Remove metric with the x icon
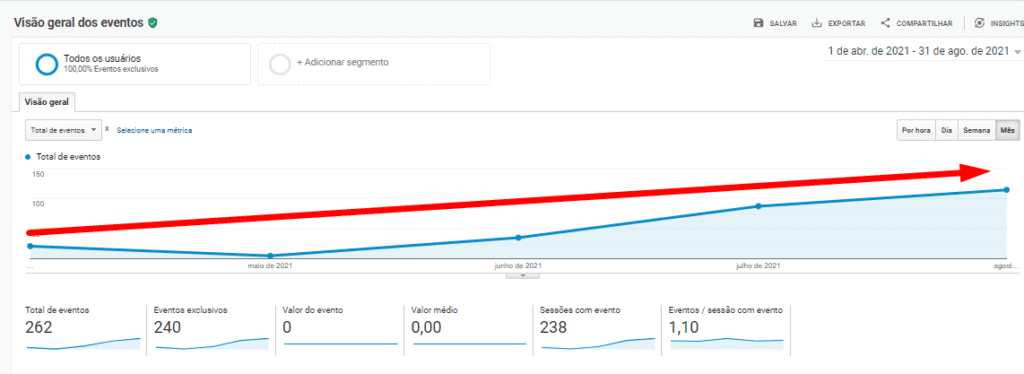 click(107, 129)
